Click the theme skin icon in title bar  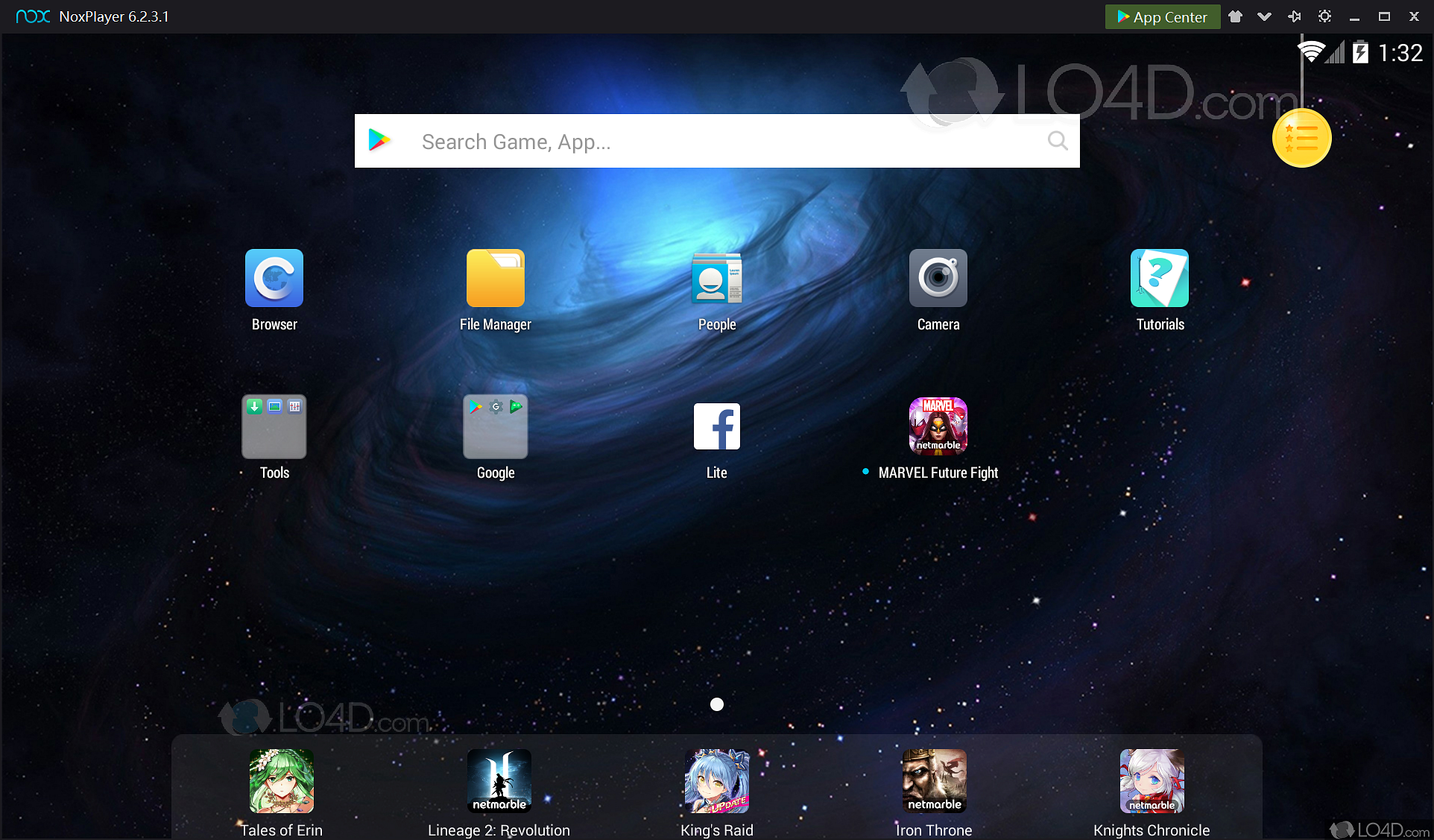click(x=1235, y=16)
